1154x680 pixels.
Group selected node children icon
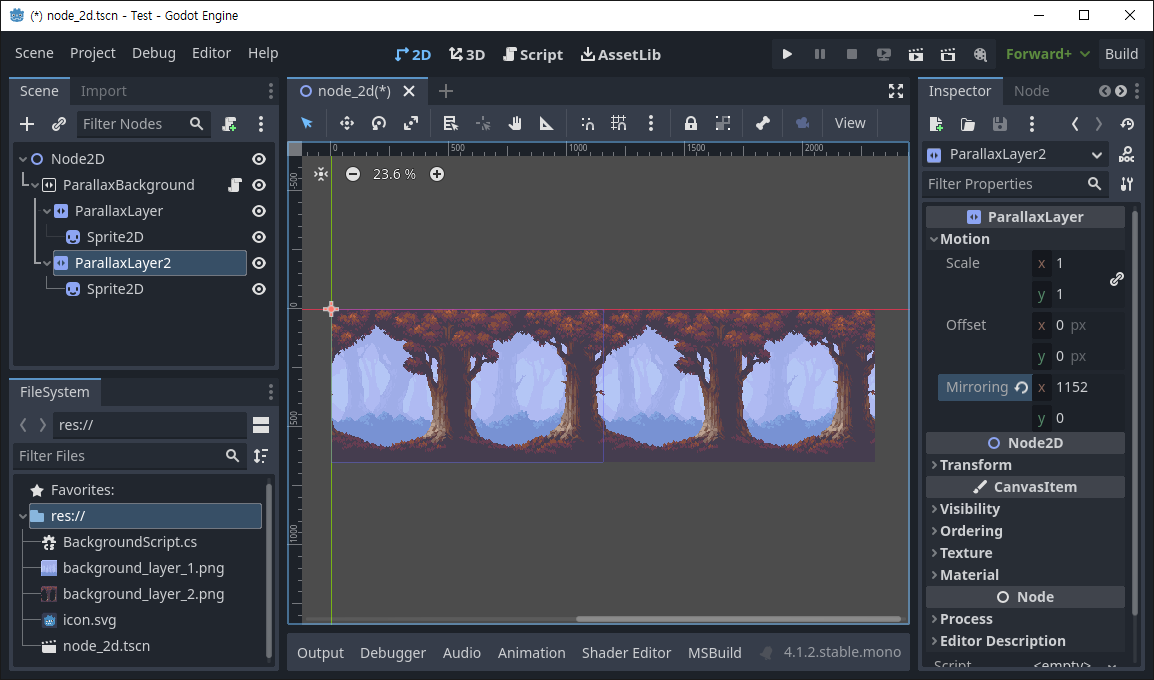coord(723,123)
